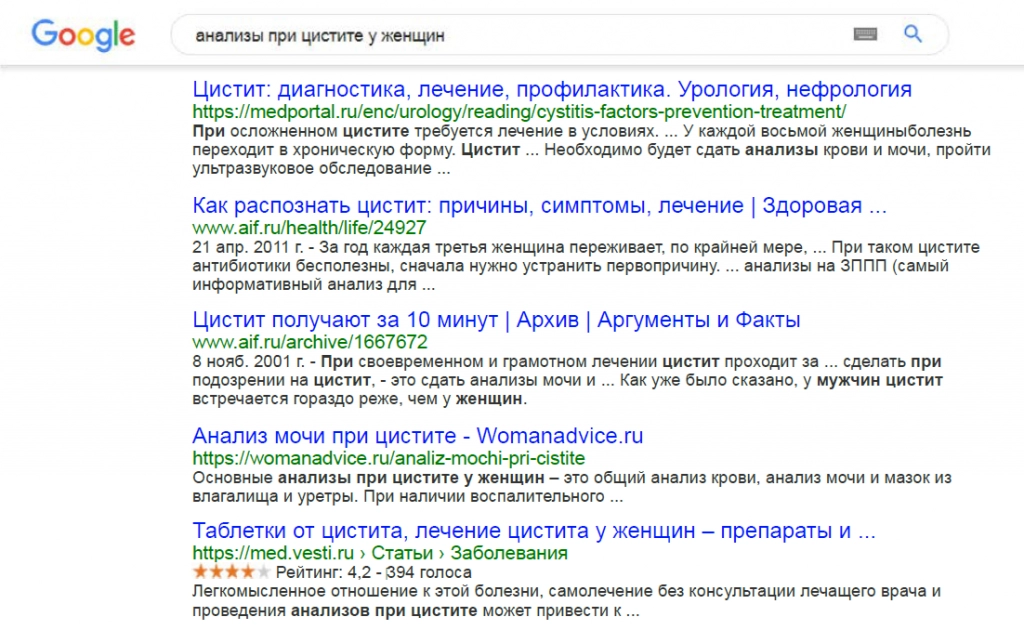Click the medportal.ru green URL
Image resolution: width=1024 pixels, height=630 pixels.
click(519, 112)
